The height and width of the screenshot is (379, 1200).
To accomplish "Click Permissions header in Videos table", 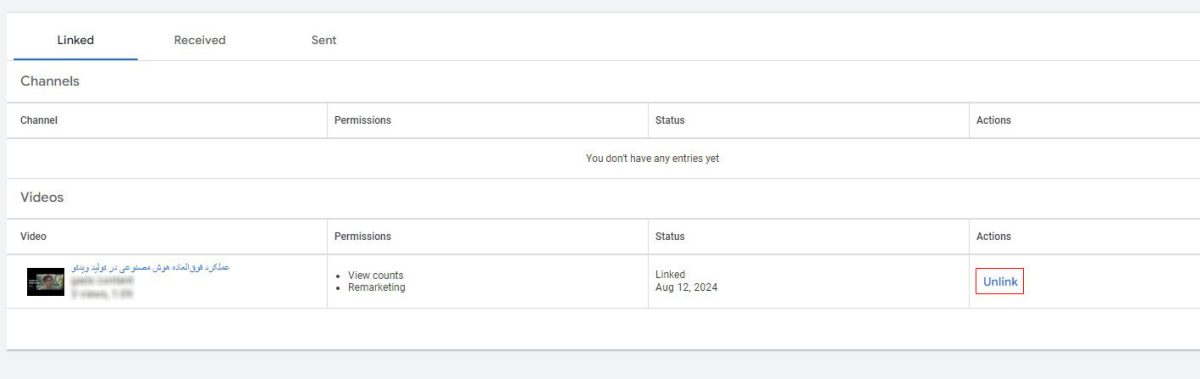I will click(362, 236).
